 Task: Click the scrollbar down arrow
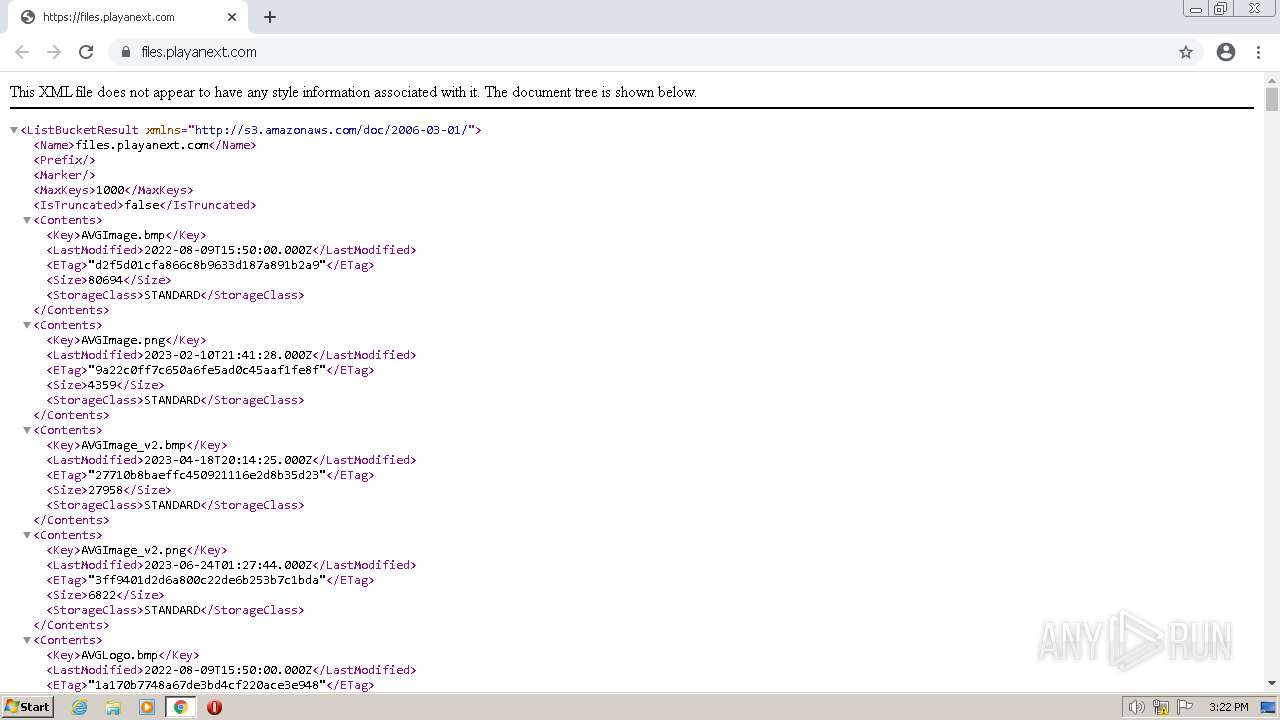[1271, 683]
